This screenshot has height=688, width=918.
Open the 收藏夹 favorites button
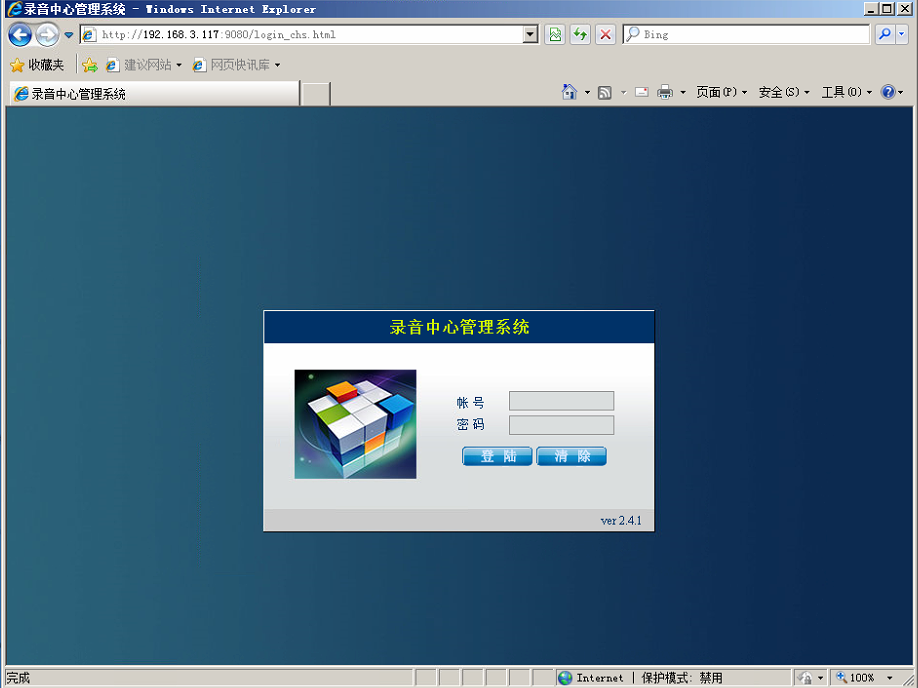pyautogui.click(x=37, y=65)
